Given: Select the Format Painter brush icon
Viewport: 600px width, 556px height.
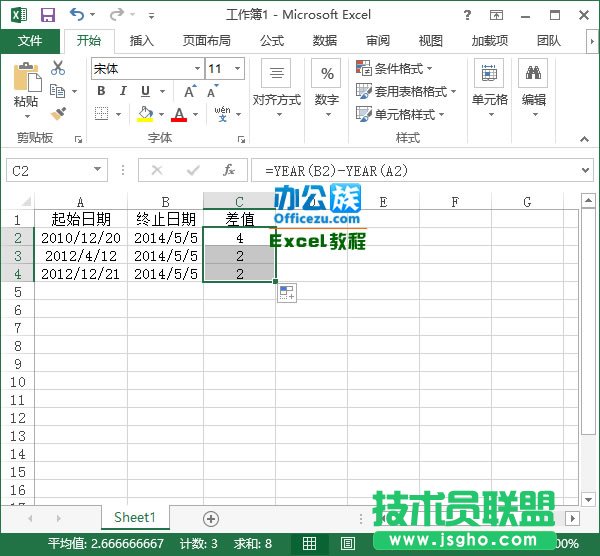Looking at the screenshot, I should click(x=58, y=114).
